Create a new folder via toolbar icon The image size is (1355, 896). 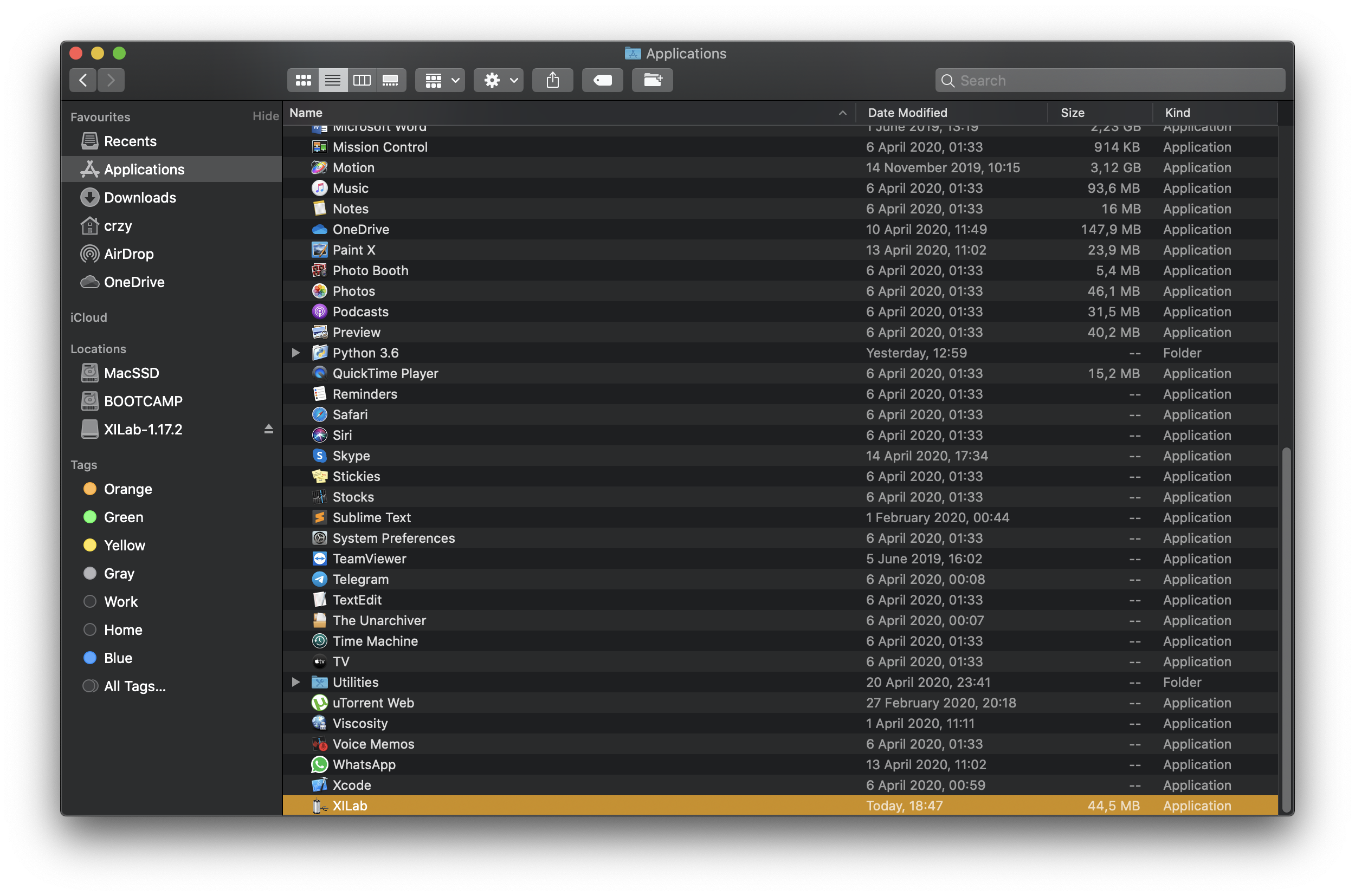(653, 80)
